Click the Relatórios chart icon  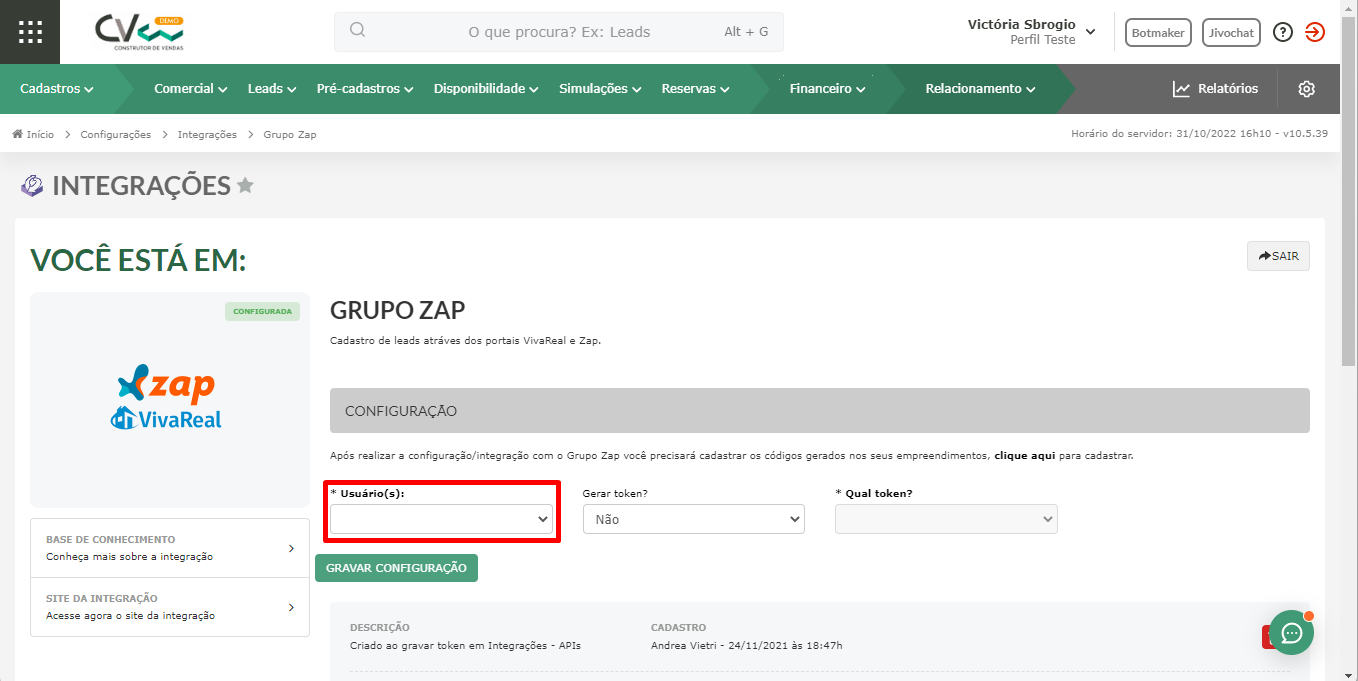pos(1182,89)
